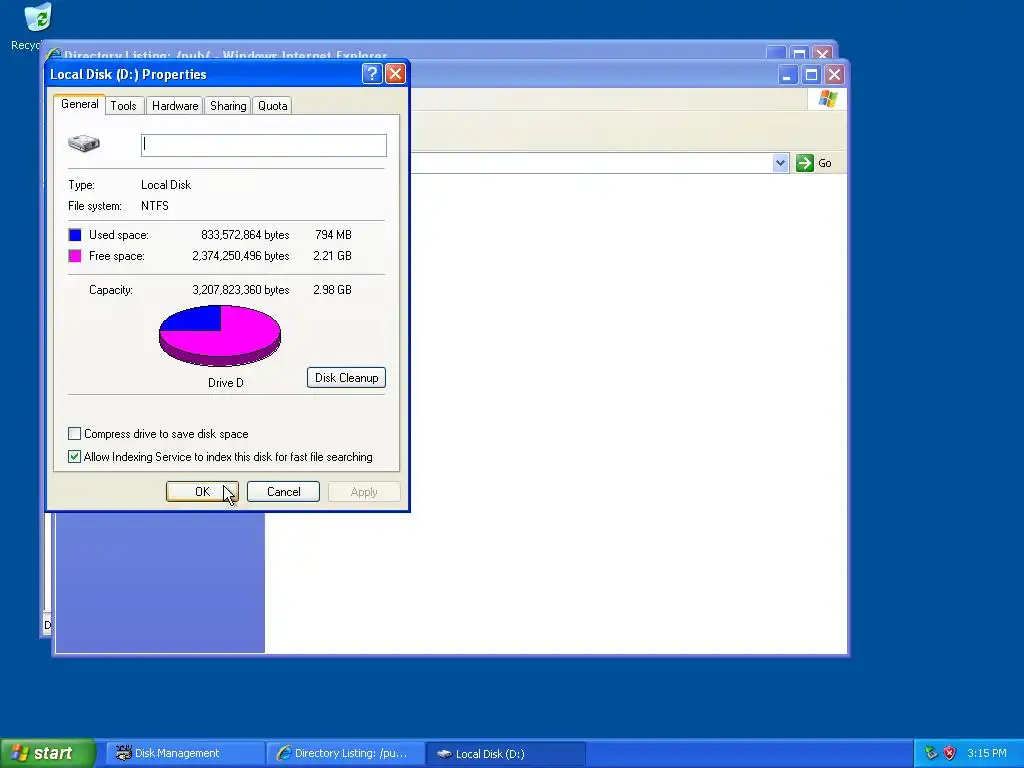Image resolution: width=1024 pixels, height=768 pixels.
Task: Click the help question mark button
Action: click(x=372, y=74)
